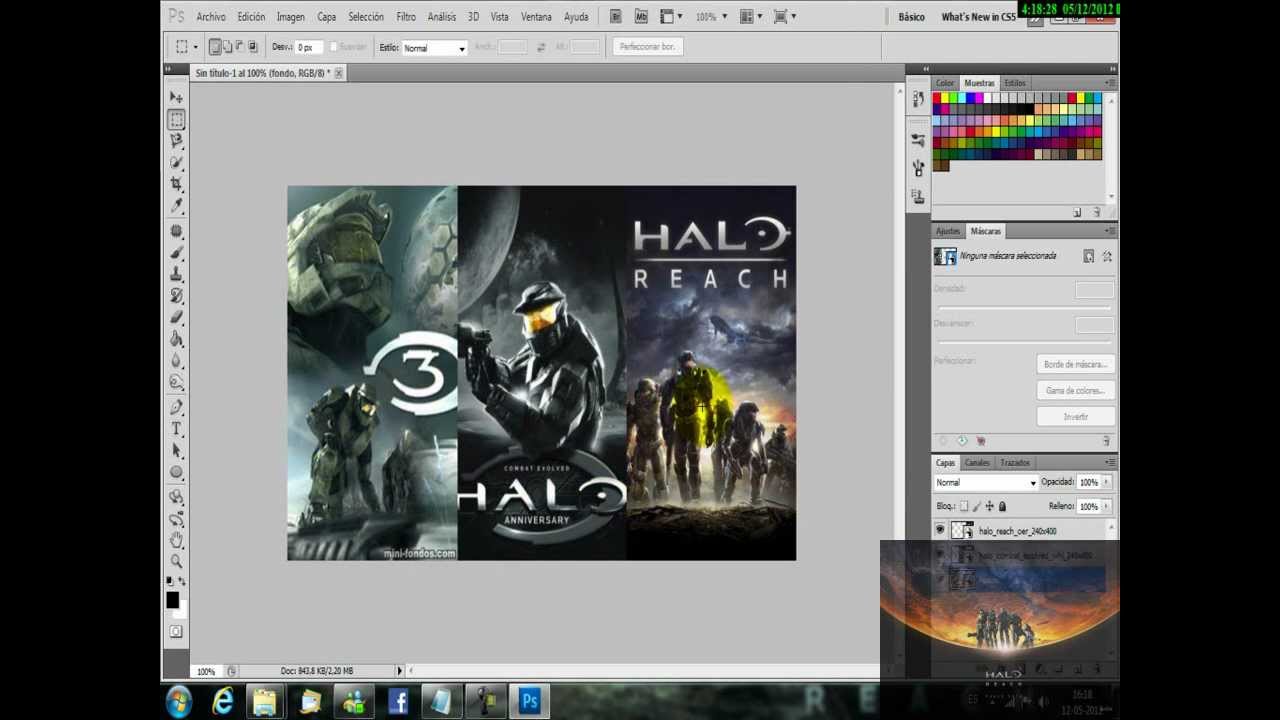Hide the halo_reach_oer_240x400 layer

coord(940,531)
